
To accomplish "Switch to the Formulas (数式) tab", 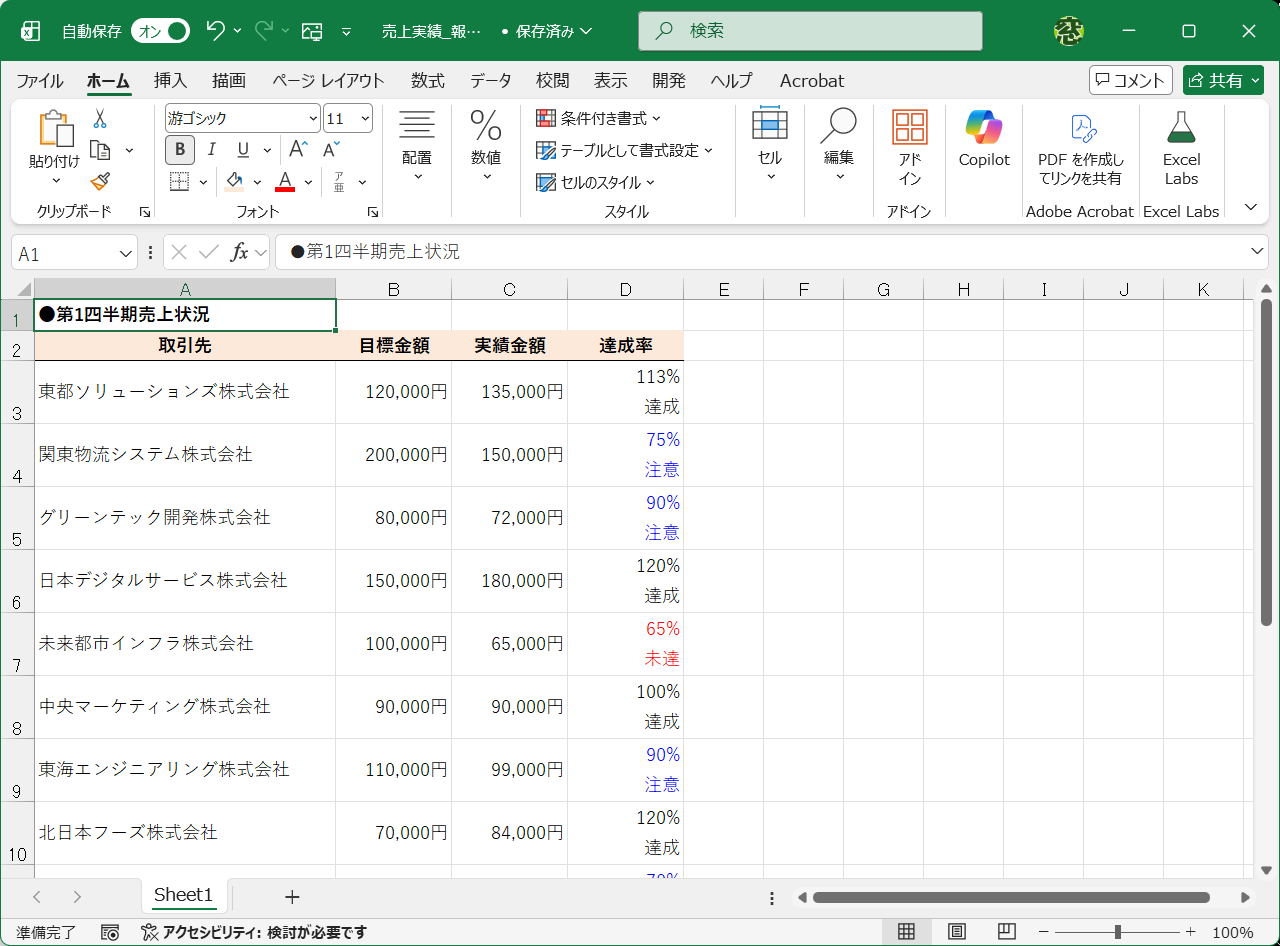I will point(428,81).
